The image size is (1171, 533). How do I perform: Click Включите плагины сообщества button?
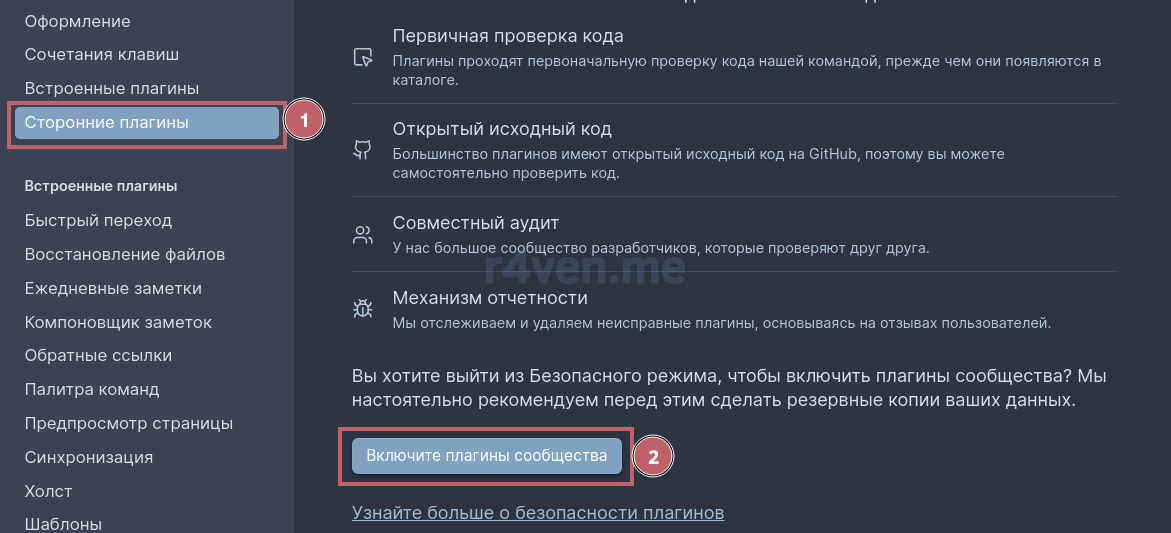click(486, 455)
